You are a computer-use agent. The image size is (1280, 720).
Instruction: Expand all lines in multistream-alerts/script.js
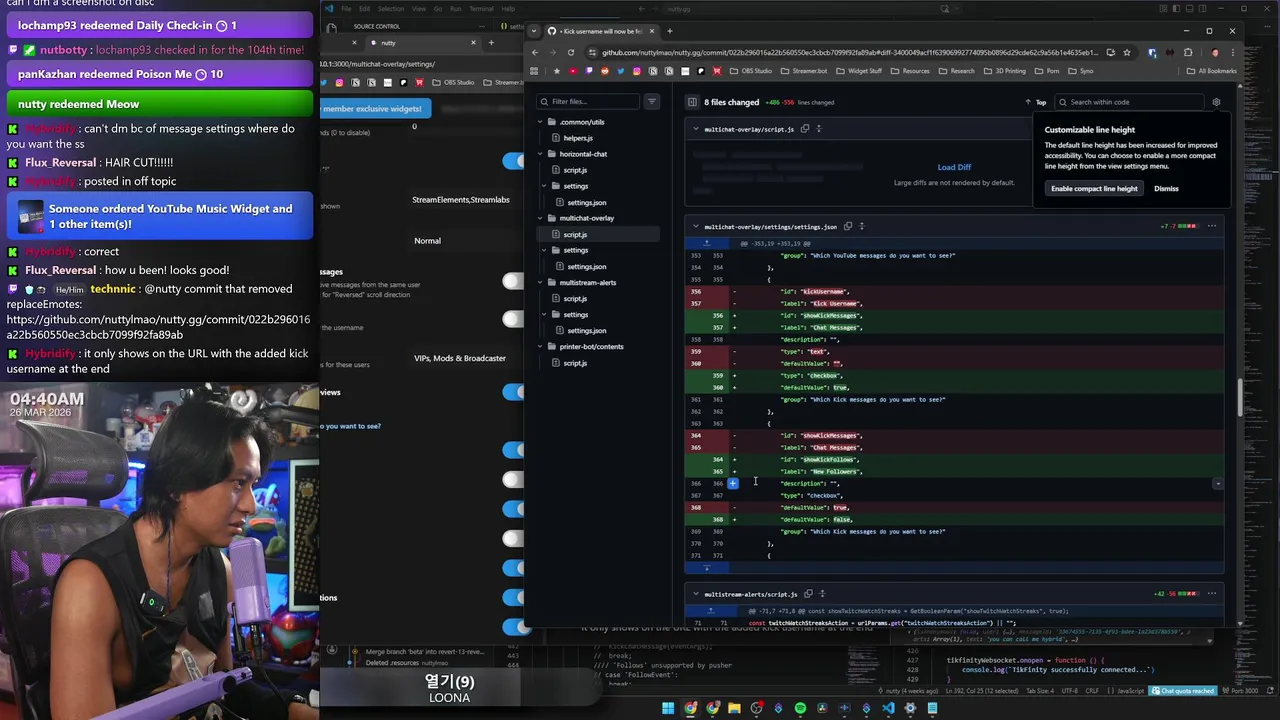[x=822, y=594]
